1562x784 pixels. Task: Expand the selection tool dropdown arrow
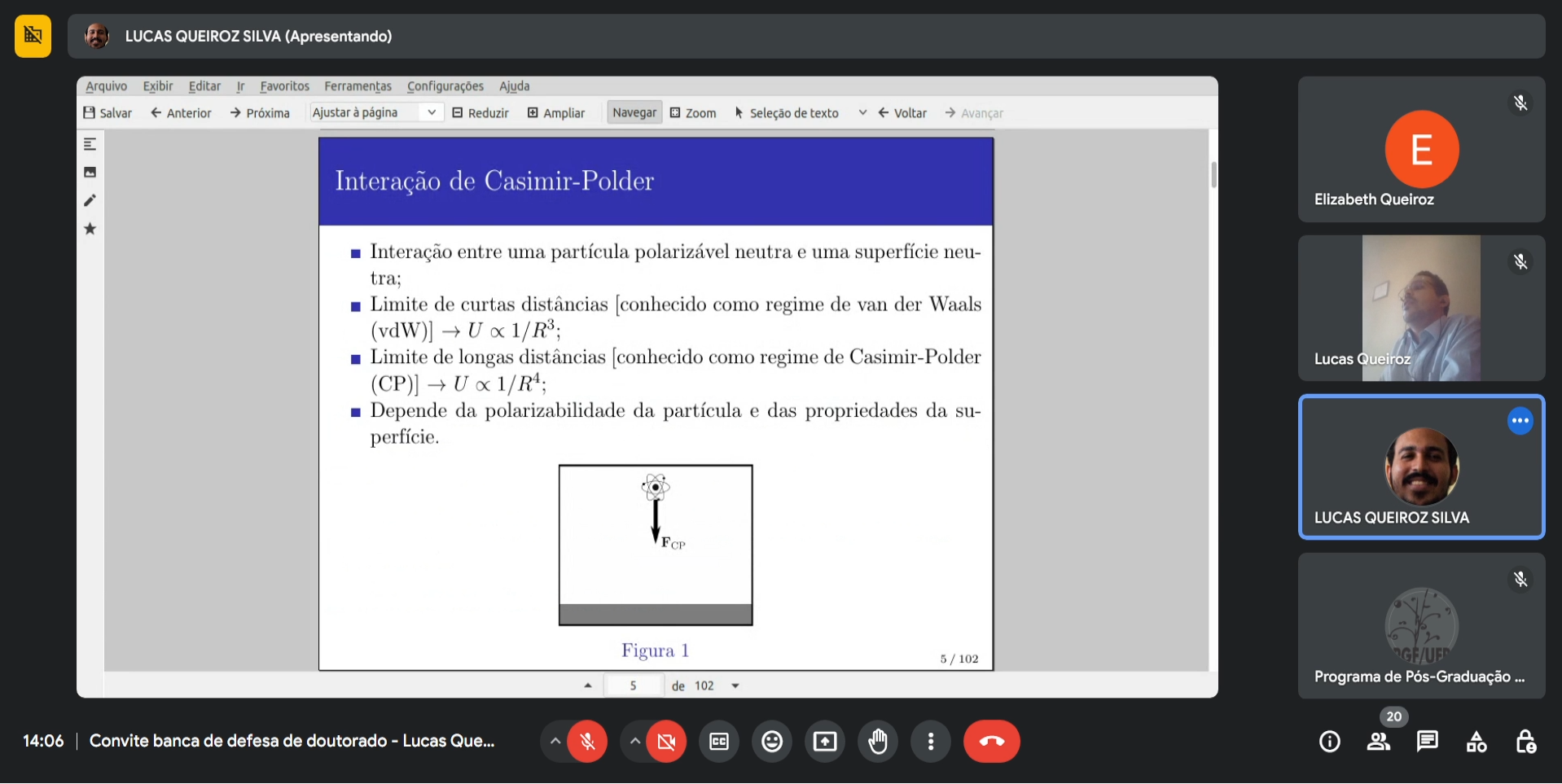(x=862, y=112)
